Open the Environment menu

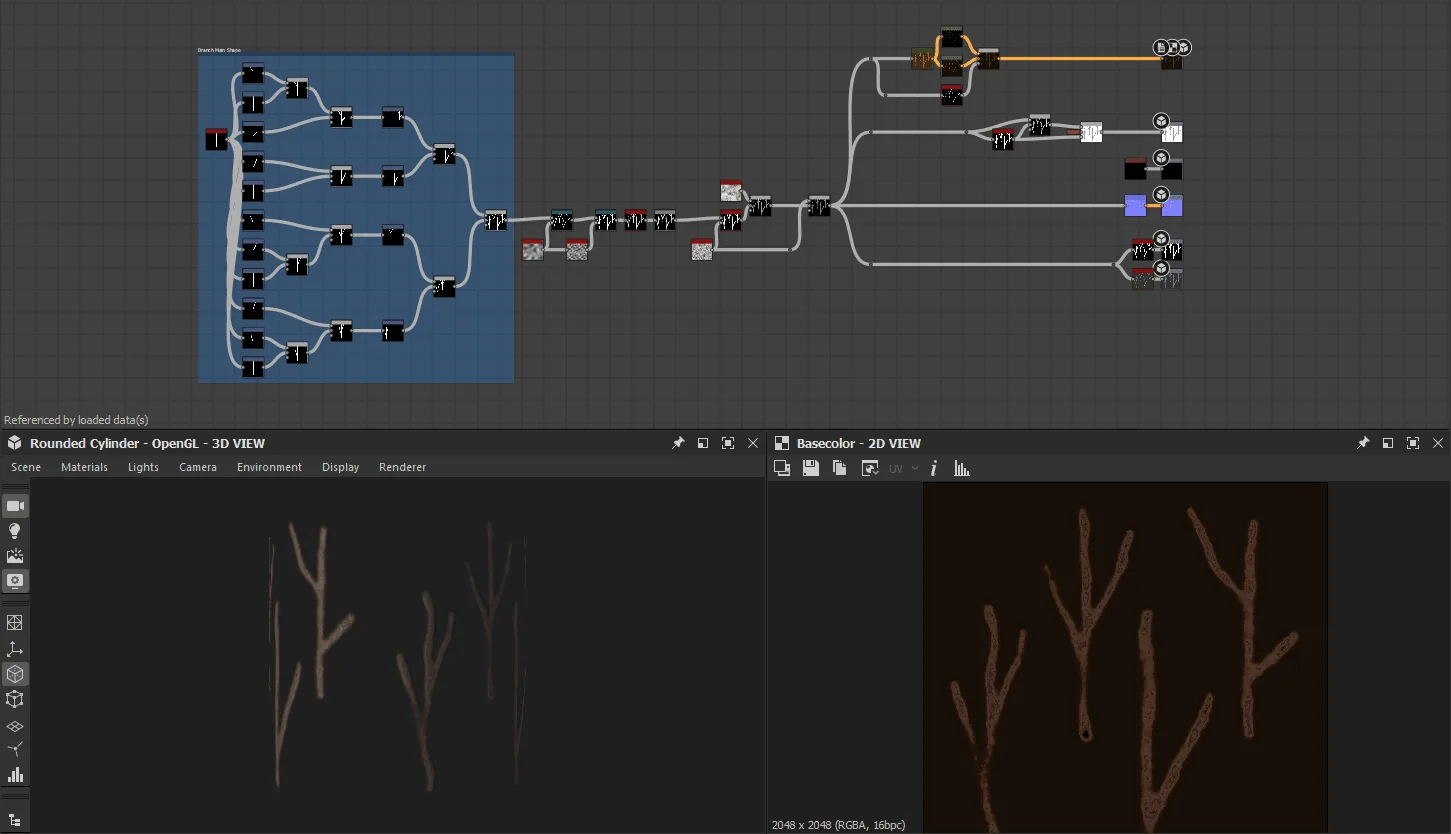[x=269, y=467]
